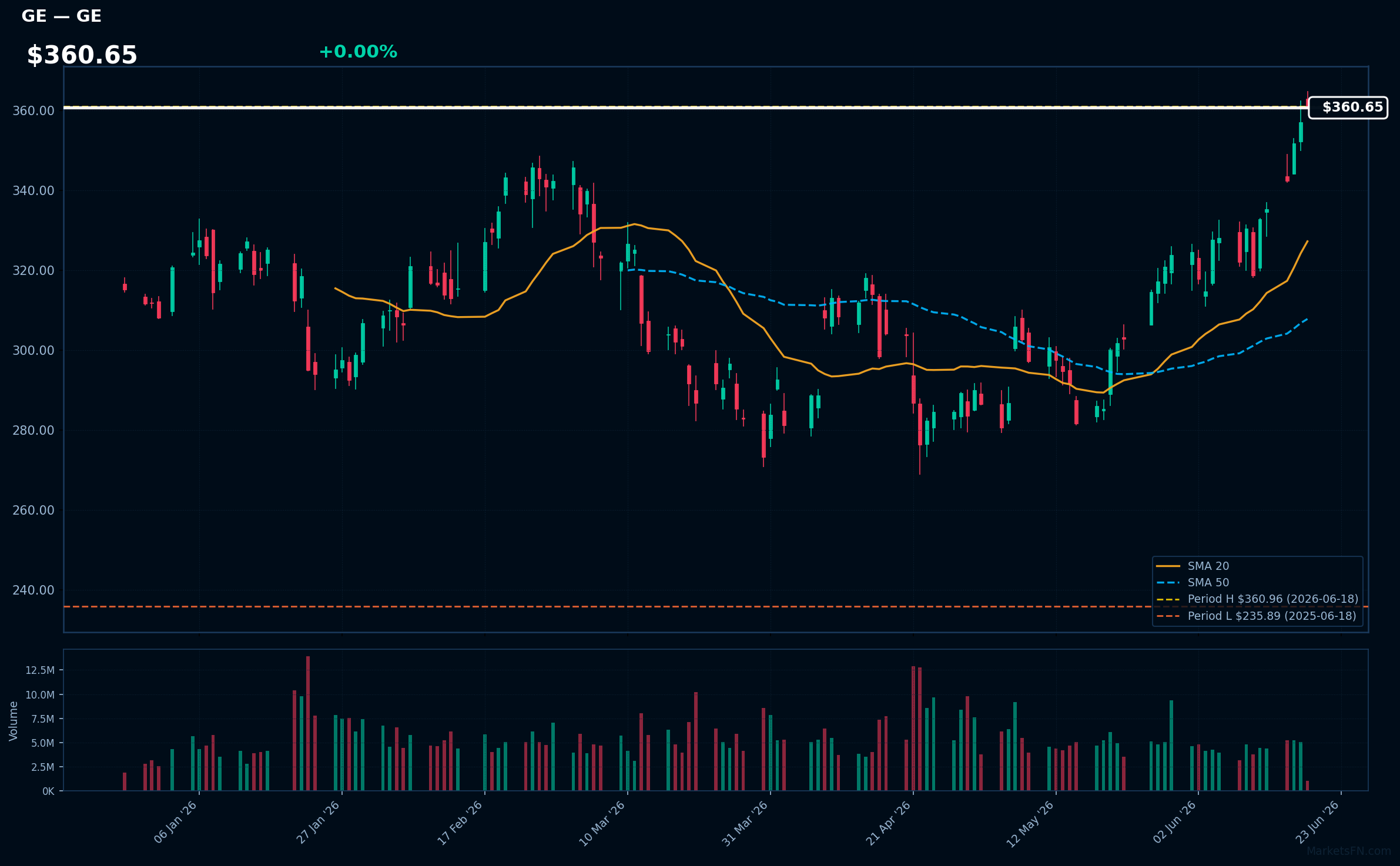Screen dimensions: 1400x866
Task: Click the 0K volume axis label
Action: (48, 791)
